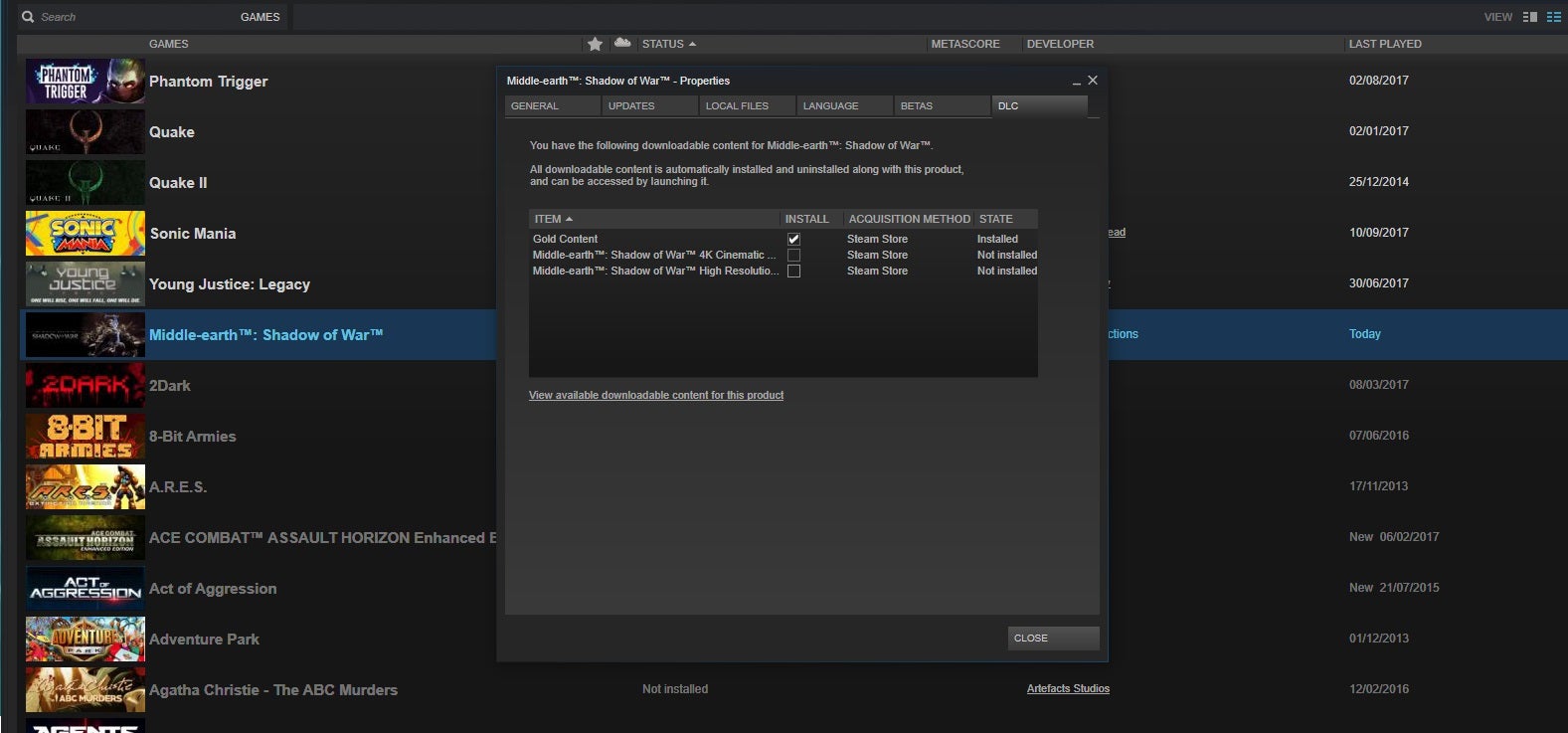Open Phantom Trigger game thumbnail
Screen dimensions: 1568x733
[x=86, y=82]
